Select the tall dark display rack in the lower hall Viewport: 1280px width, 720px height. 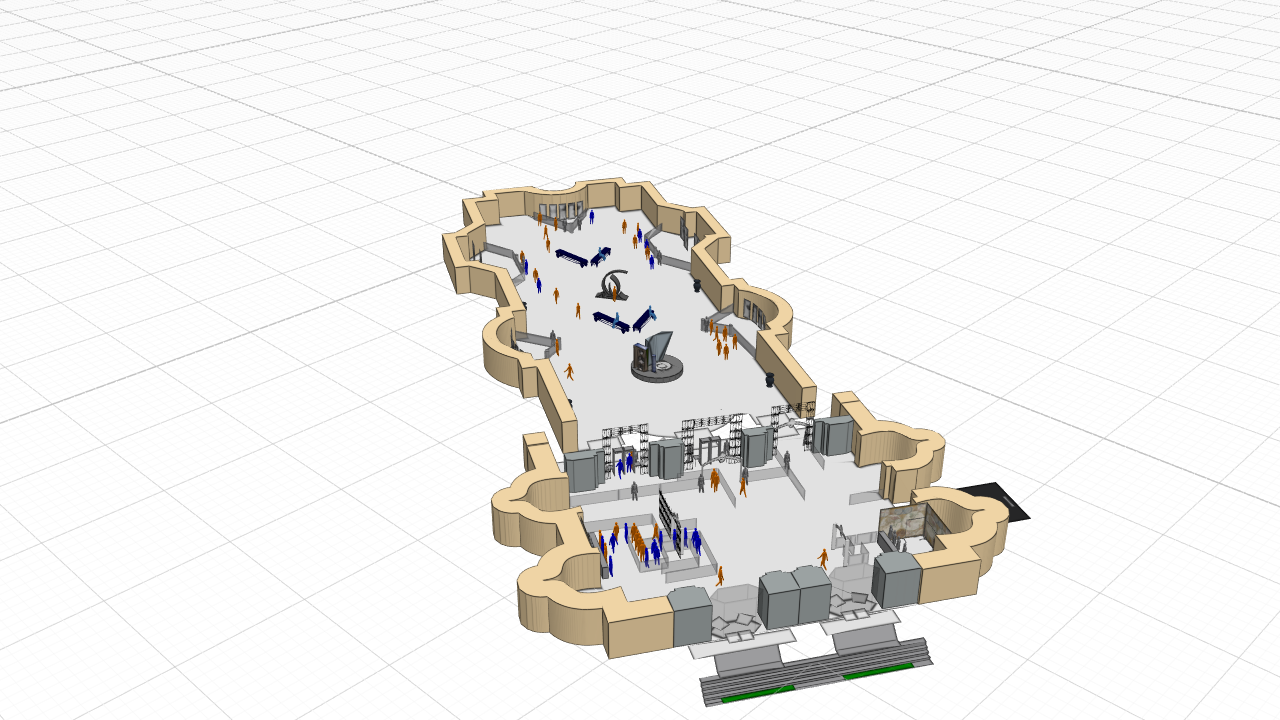pyautogui.click(x=669, y=523)
